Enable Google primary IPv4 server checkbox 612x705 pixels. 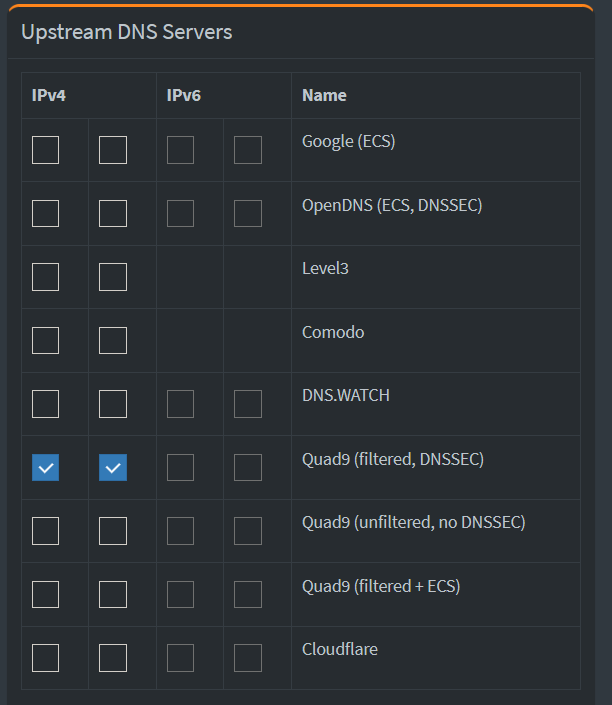[45, 150]
